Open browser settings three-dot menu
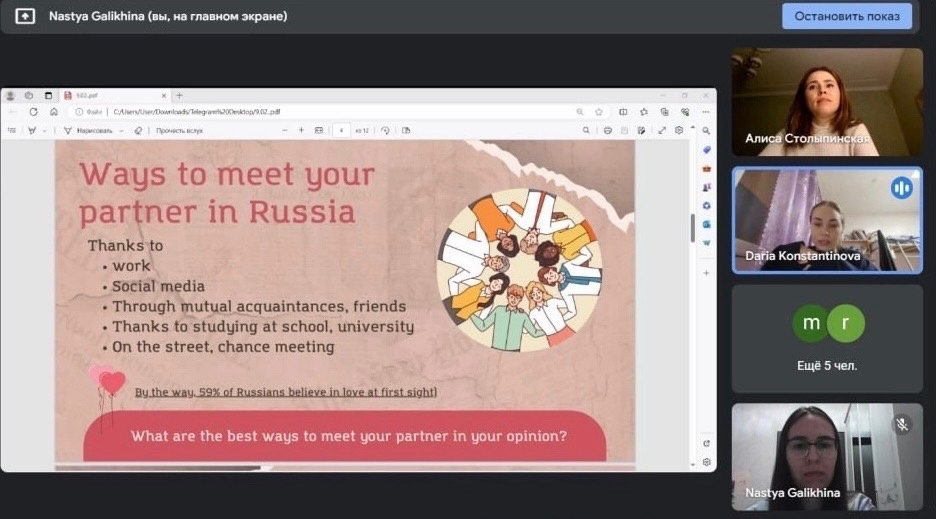Viewport: 936px width, 519px height. (705, 112)
